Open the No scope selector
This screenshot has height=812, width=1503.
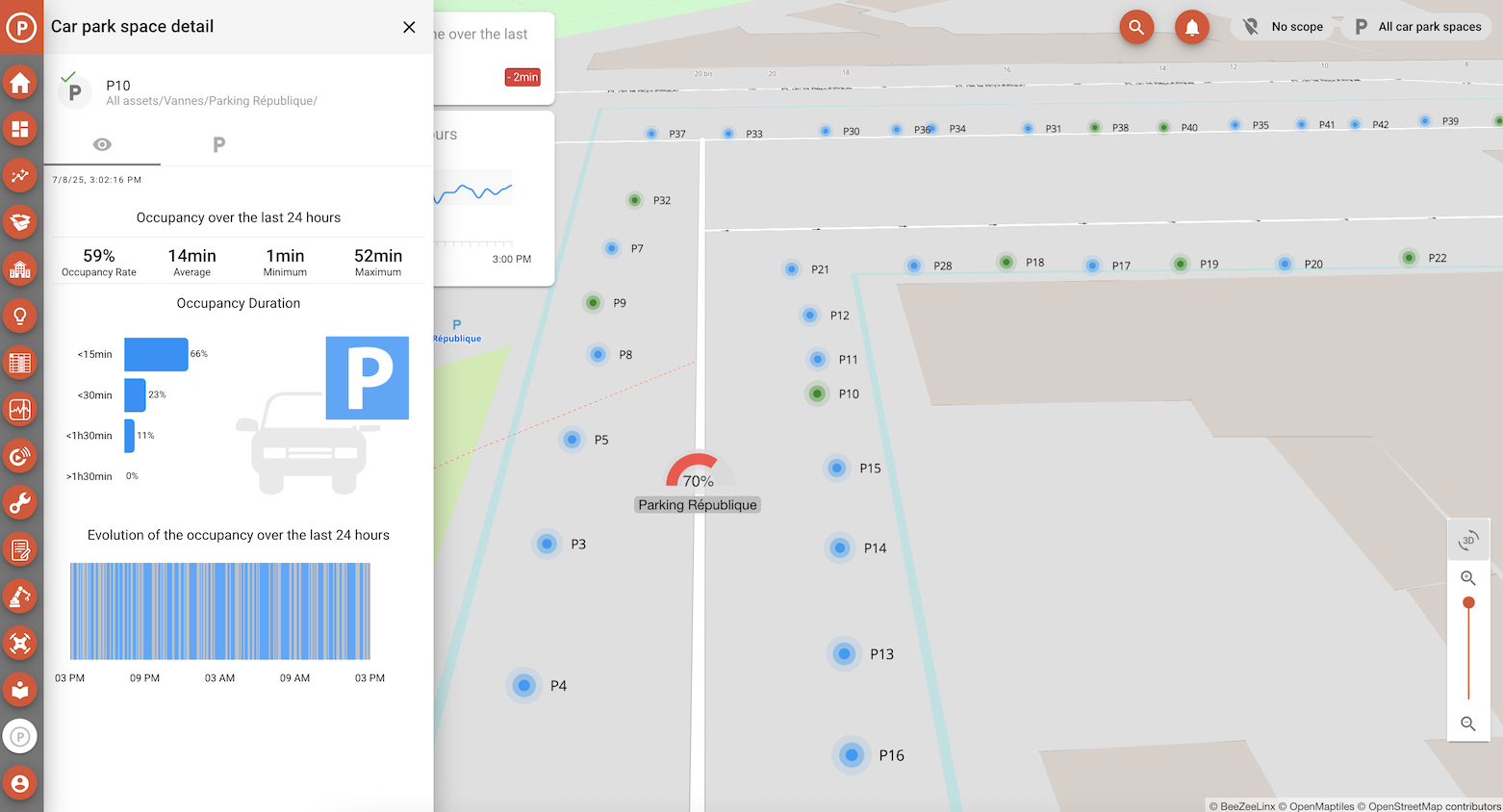coord(1282,27)
